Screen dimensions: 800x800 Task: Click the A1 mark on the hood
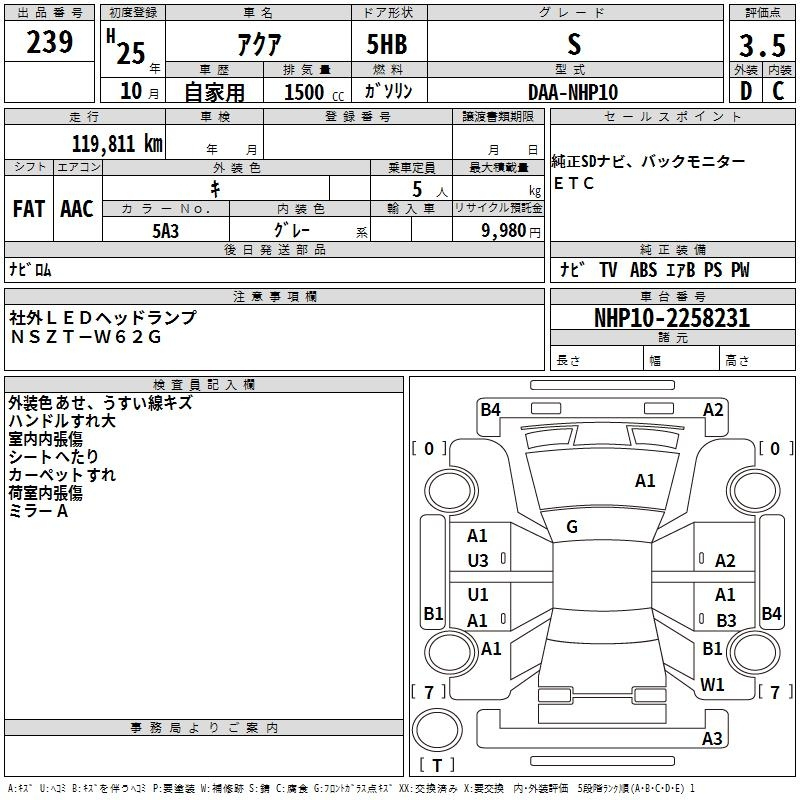coord(645,481)
